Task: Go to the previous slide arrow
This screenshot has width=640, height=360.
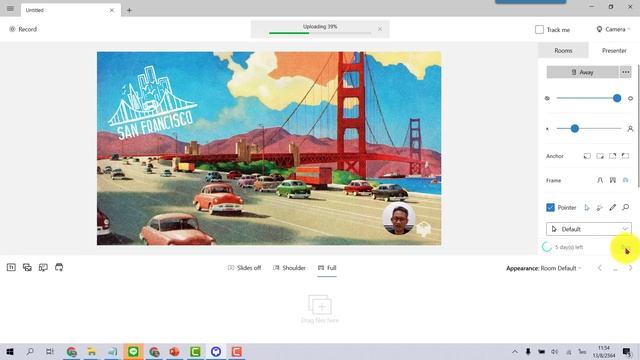Action: 600,268
